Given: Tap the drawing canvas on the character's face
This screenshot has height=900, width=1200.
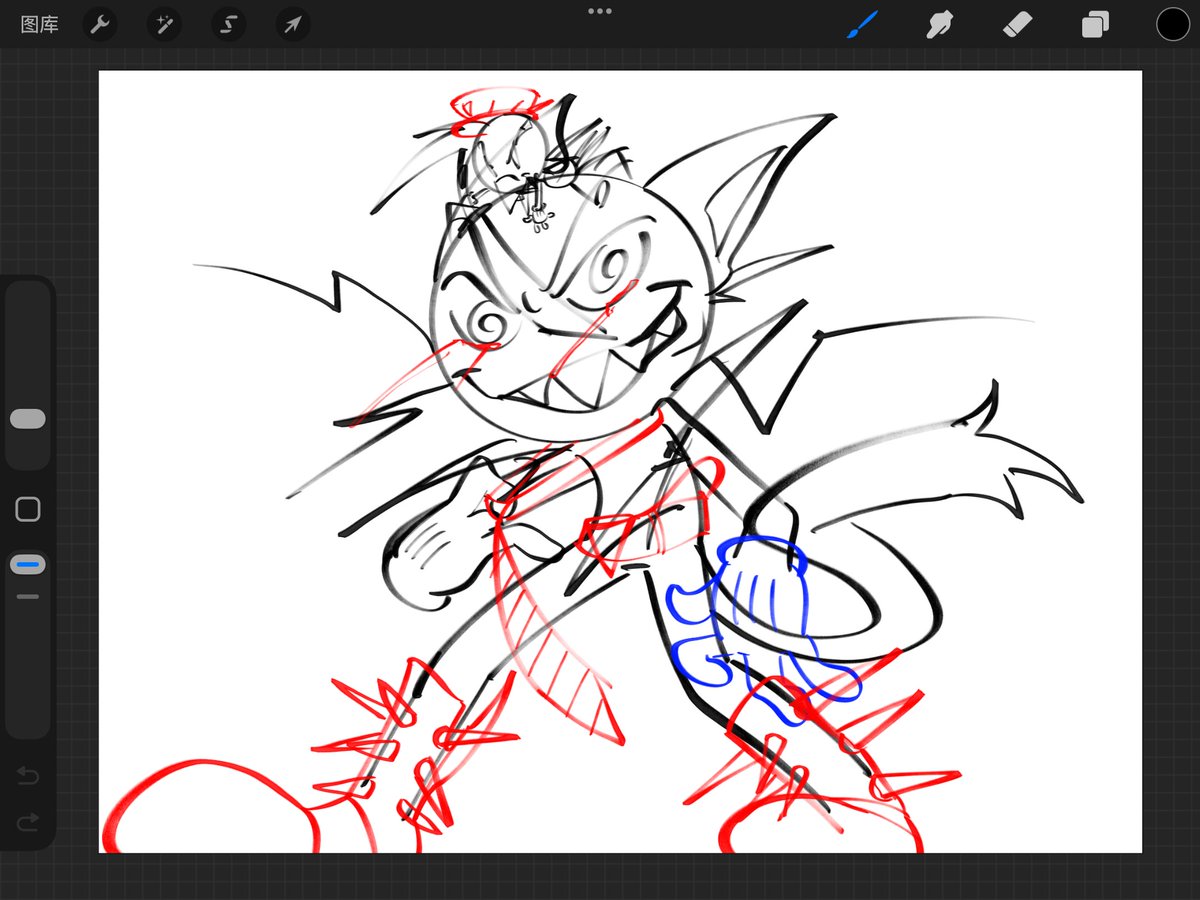Looking at the screenshot, I should click(575, 310).
